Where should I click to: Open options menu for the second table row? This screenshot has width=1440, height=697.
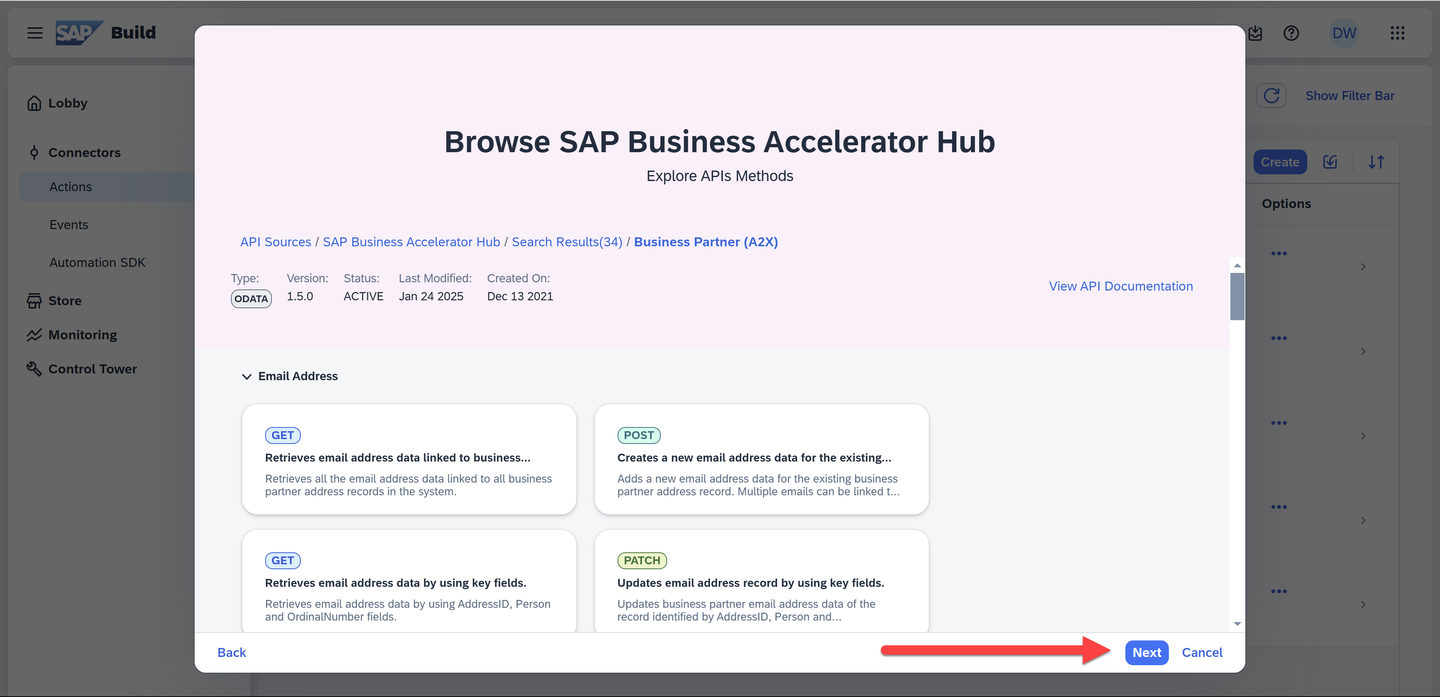pos(1278,338)
